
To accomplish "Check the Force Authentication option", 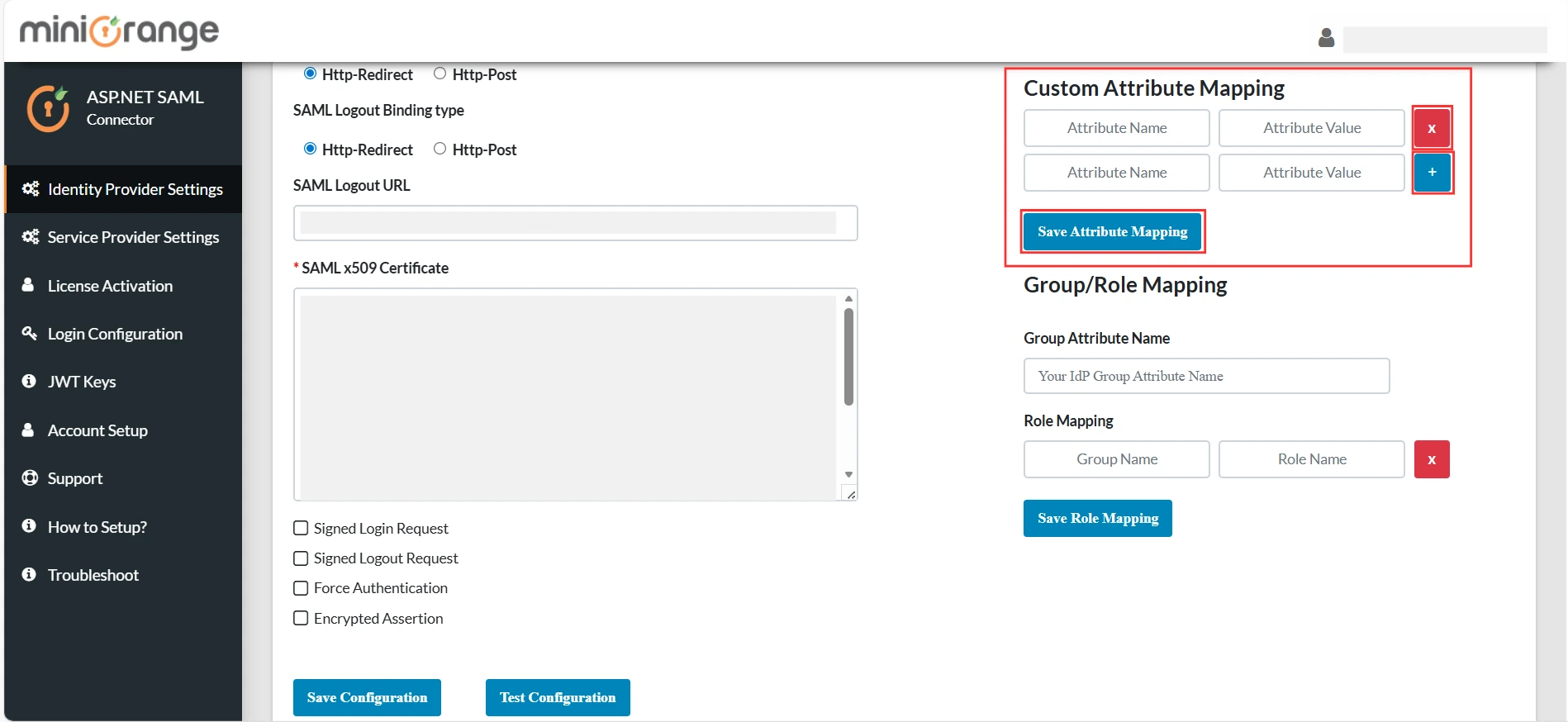I will click(x=301, y=588).
